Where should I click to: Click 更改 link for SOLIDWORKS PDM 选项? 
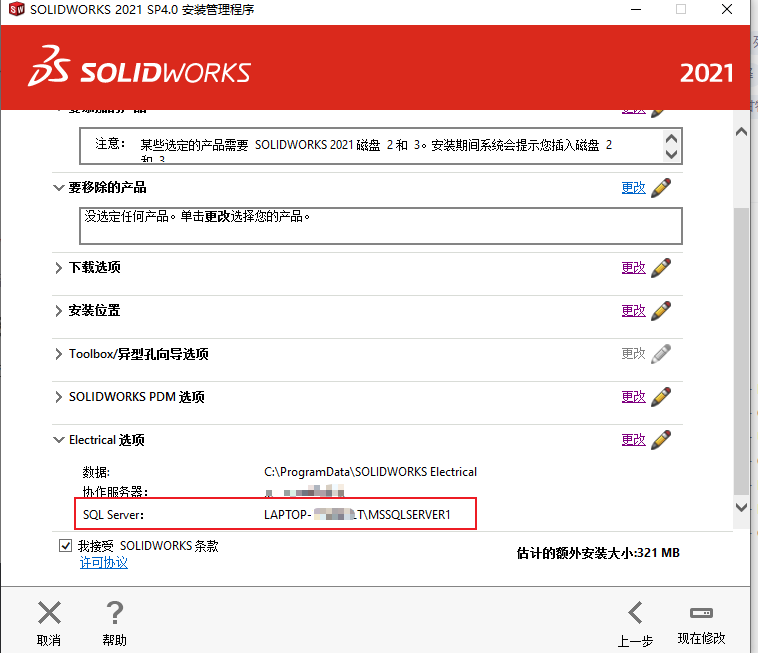(x=633, y=396)
